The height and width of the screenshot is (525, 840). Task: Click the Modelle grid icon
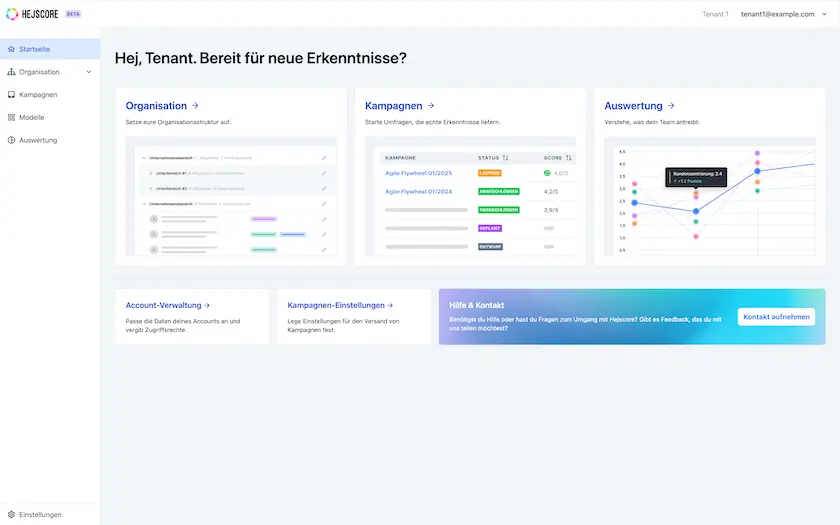pyautogui.click(x=11, y=117)
